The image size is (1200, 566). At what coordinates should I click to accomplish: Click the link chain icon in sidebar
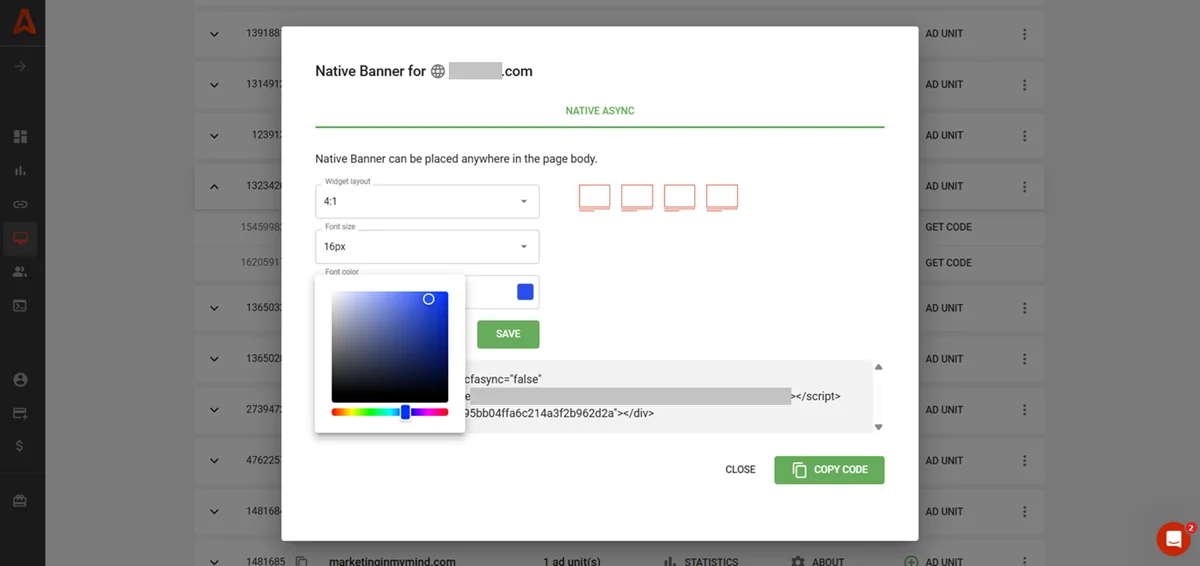[x=20, y=204]
